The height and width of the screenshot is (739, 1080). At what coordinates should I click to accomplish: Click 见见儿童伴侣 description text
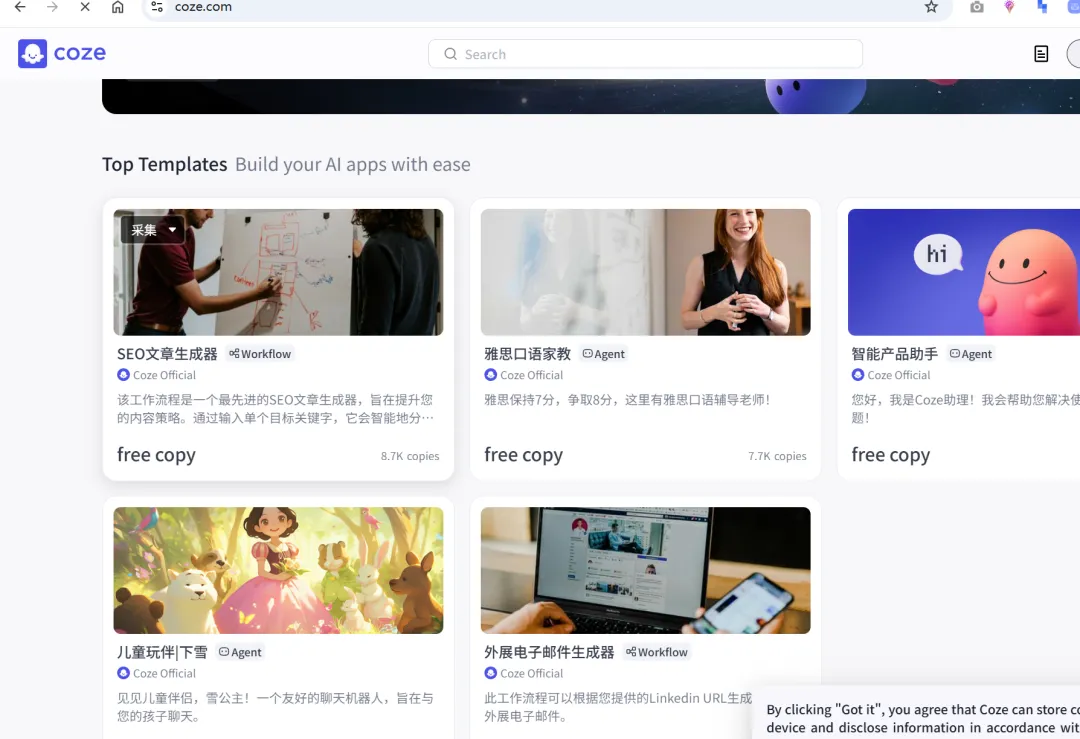[x=276, y=707]
